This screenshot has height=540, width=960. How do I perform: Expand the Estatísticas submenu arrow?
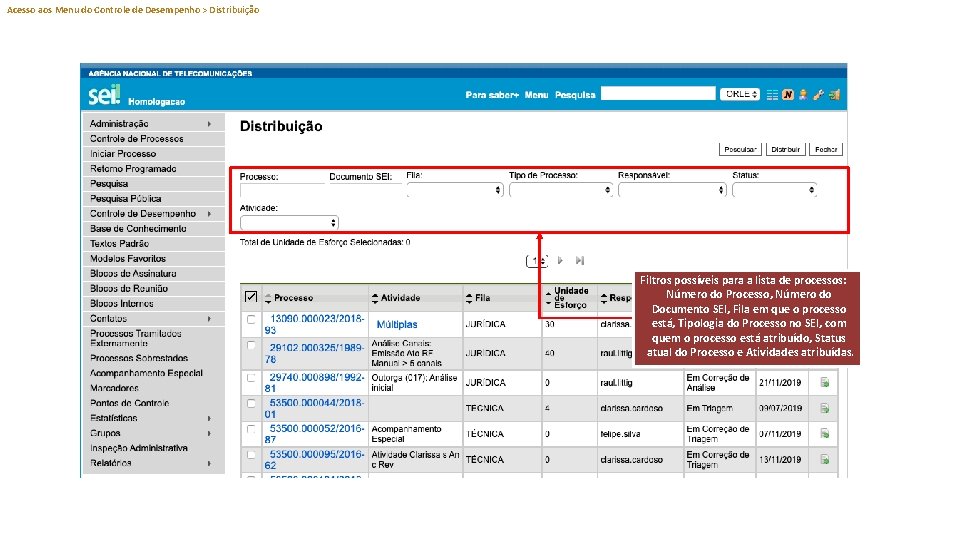(209, 419)
